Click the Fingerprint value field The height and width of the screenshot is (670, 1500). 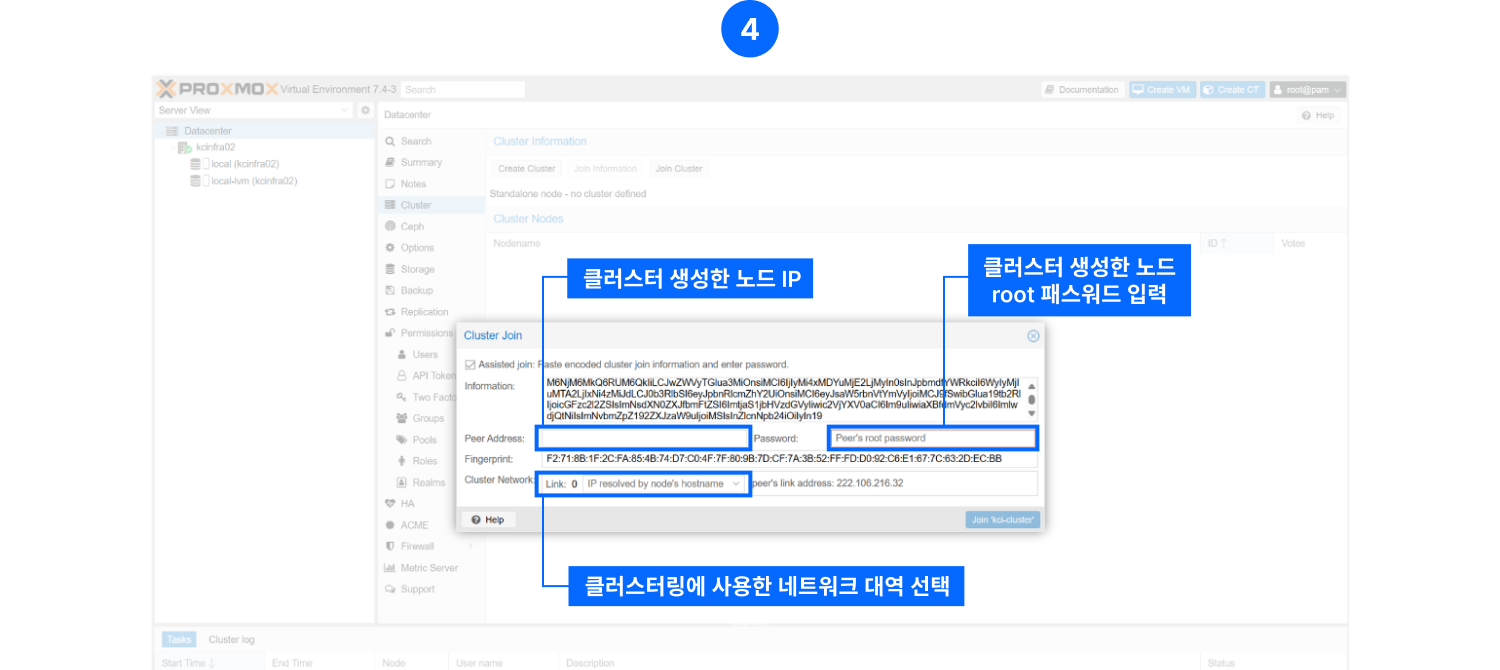tap(790, 459)
